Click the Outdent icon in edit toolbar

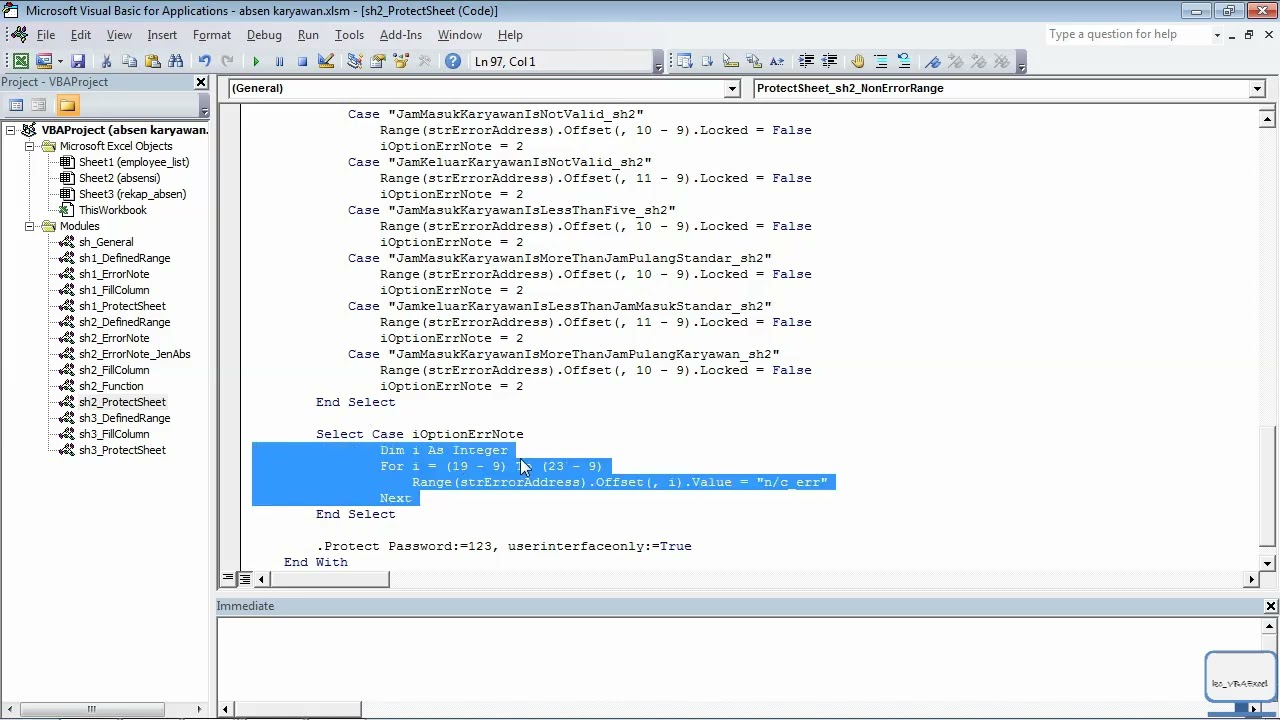pyautogui.click(x=829, y=61)
